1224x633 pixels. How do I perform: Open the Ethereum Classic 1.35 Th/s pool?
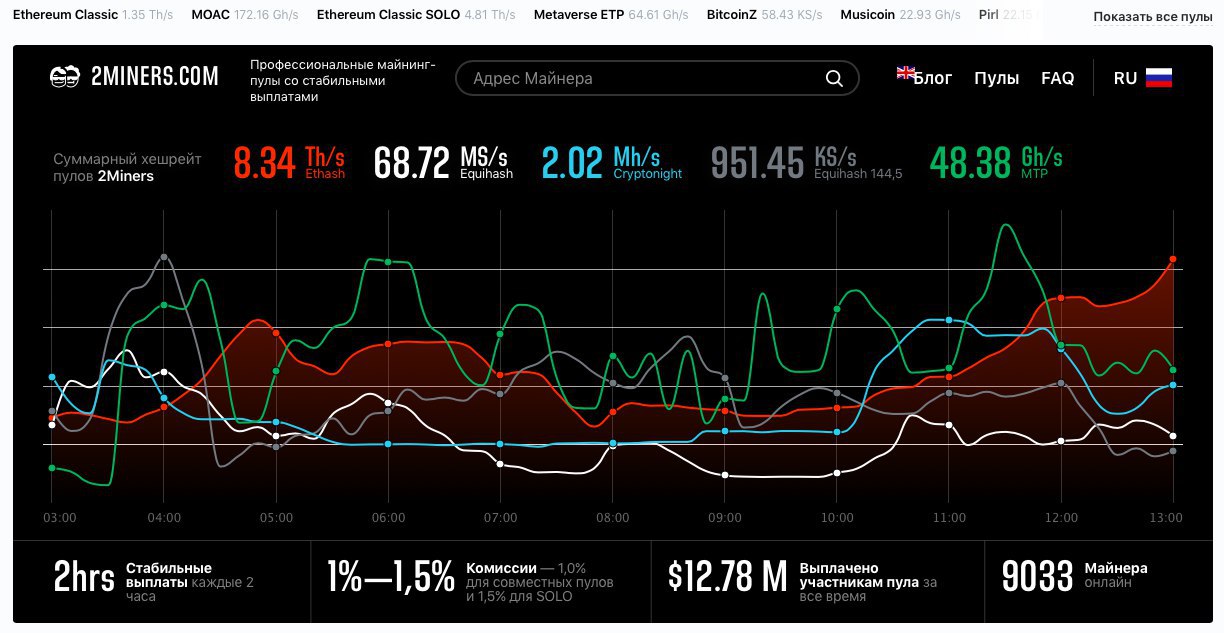(x=93, y=16)
